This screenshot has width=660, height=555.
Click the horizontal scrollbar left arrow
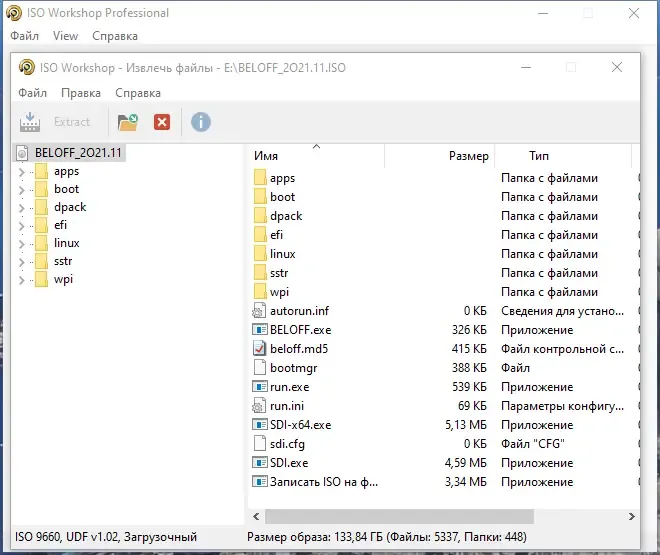[256, 516]
